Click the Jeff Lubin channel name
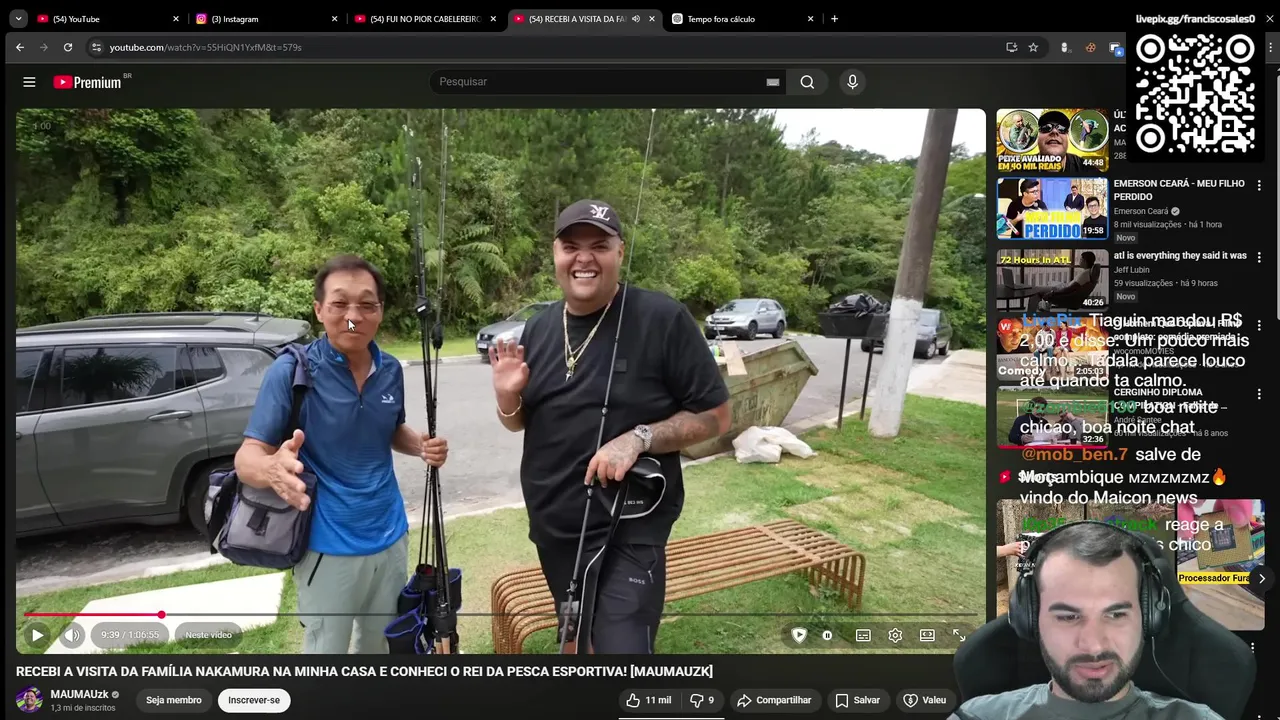Viewport: 1280px width, 720px height. [x=1132, y=270]
